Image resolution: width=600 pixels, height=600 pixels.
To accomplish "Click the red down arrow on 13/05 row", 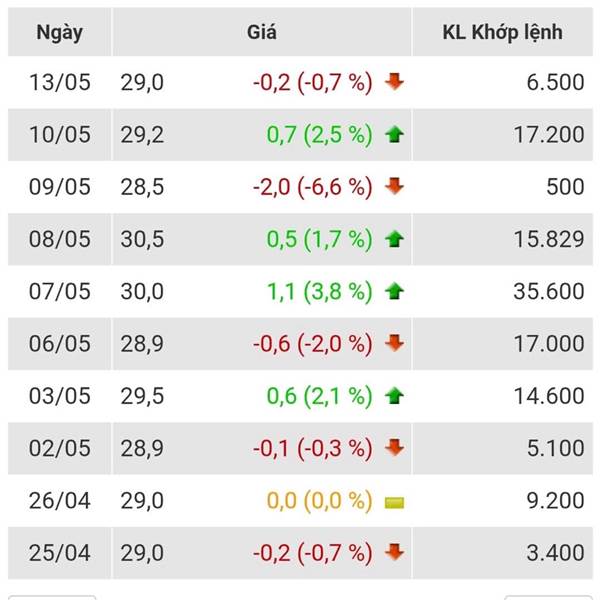I will [x=394, y=82].
